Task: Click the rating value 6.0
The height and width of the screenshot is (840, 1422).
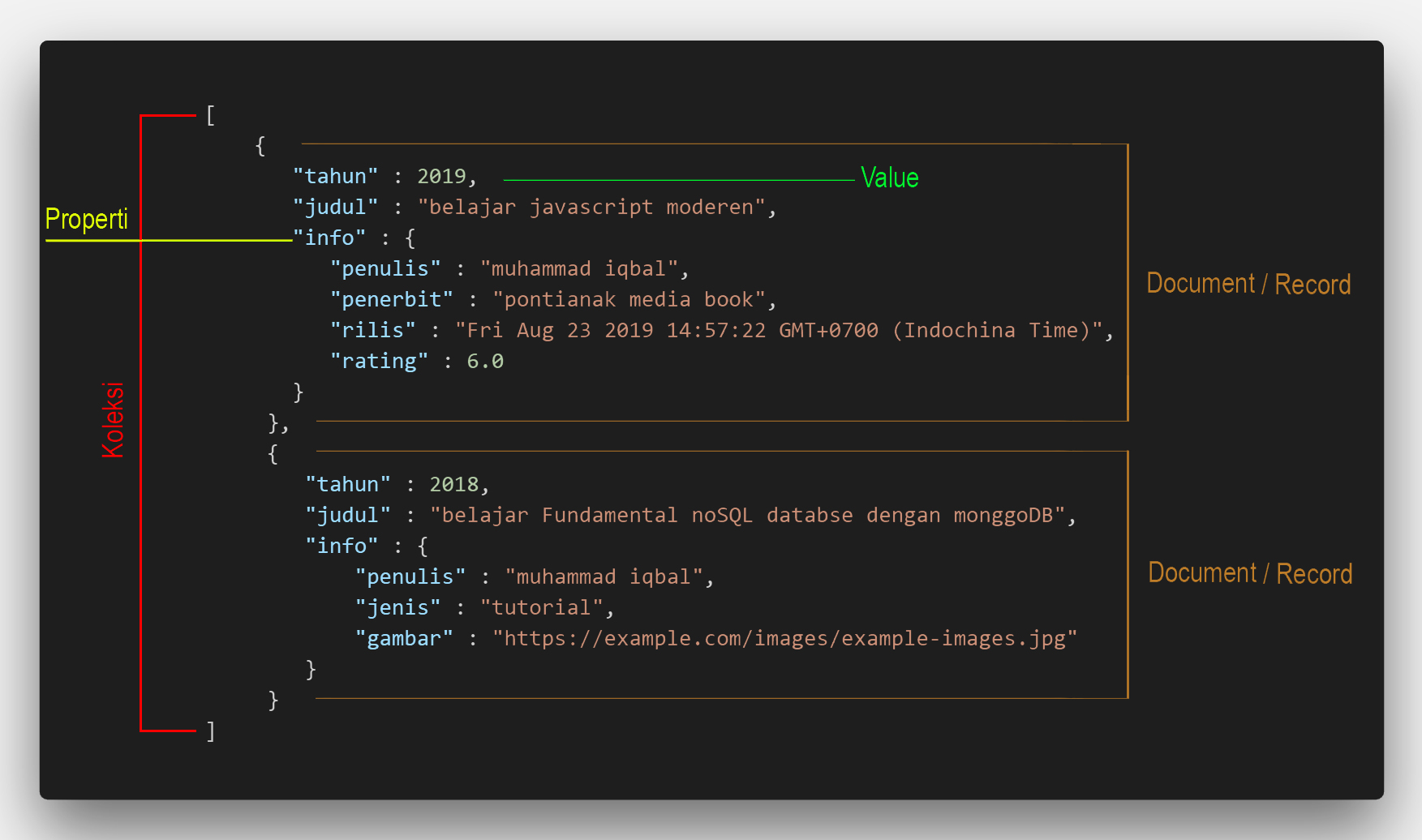Action: click(x=485, y=362)
